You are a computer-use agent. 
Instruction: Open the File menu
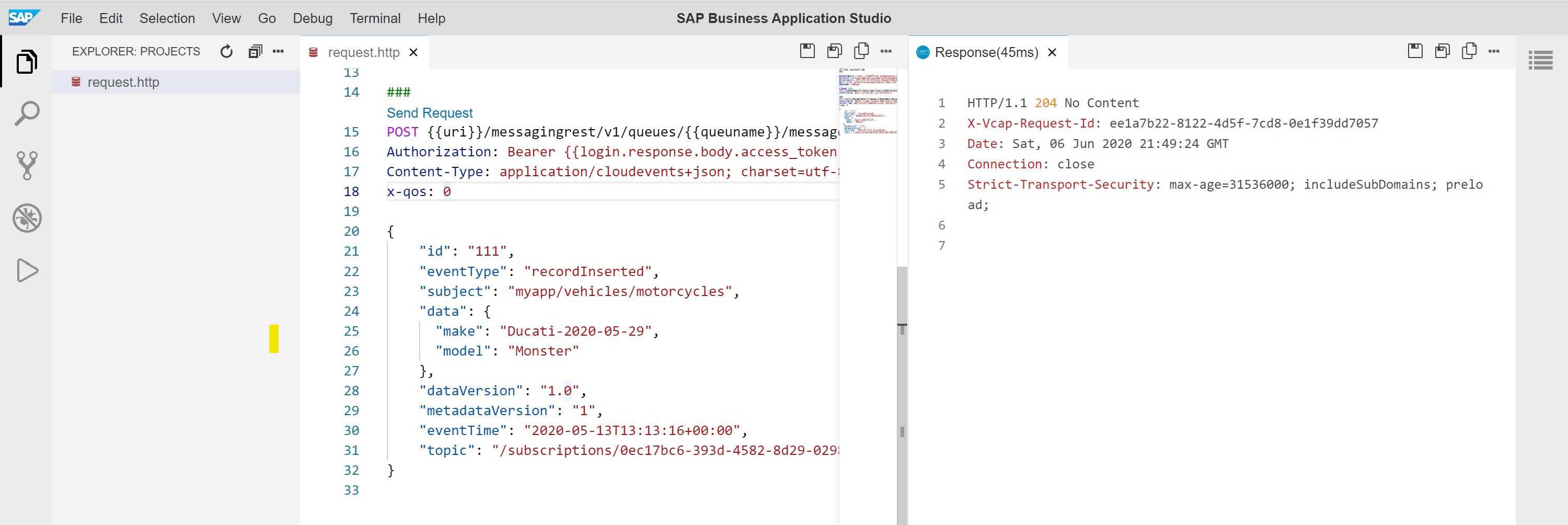pos(71,18)
